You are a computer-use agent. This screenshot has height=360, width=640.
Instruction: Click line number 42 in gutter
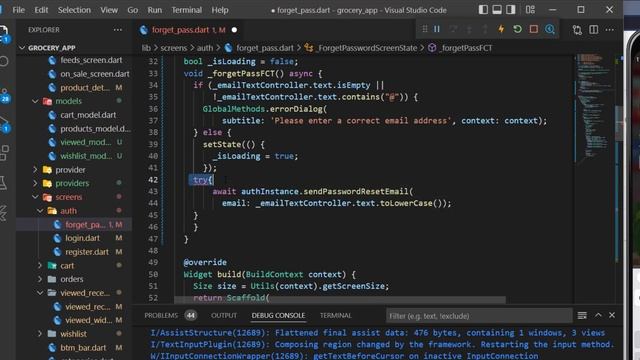153,180
